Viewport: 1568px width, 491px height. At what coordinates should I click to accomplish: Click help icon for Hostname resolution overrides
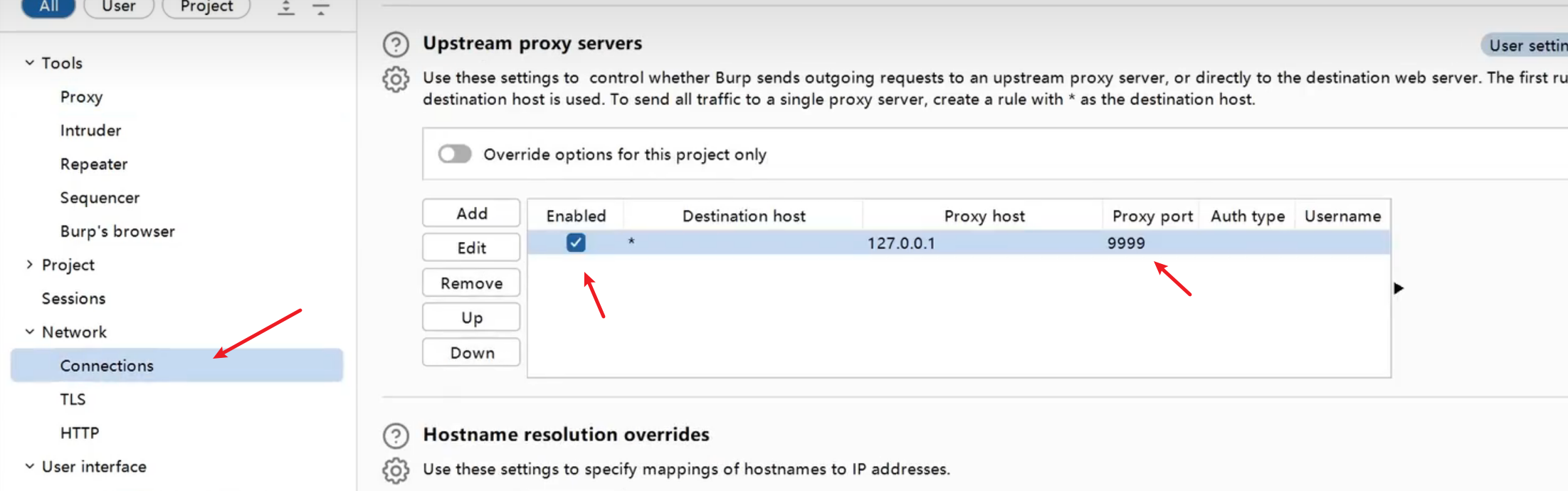(x=396, y=435)
